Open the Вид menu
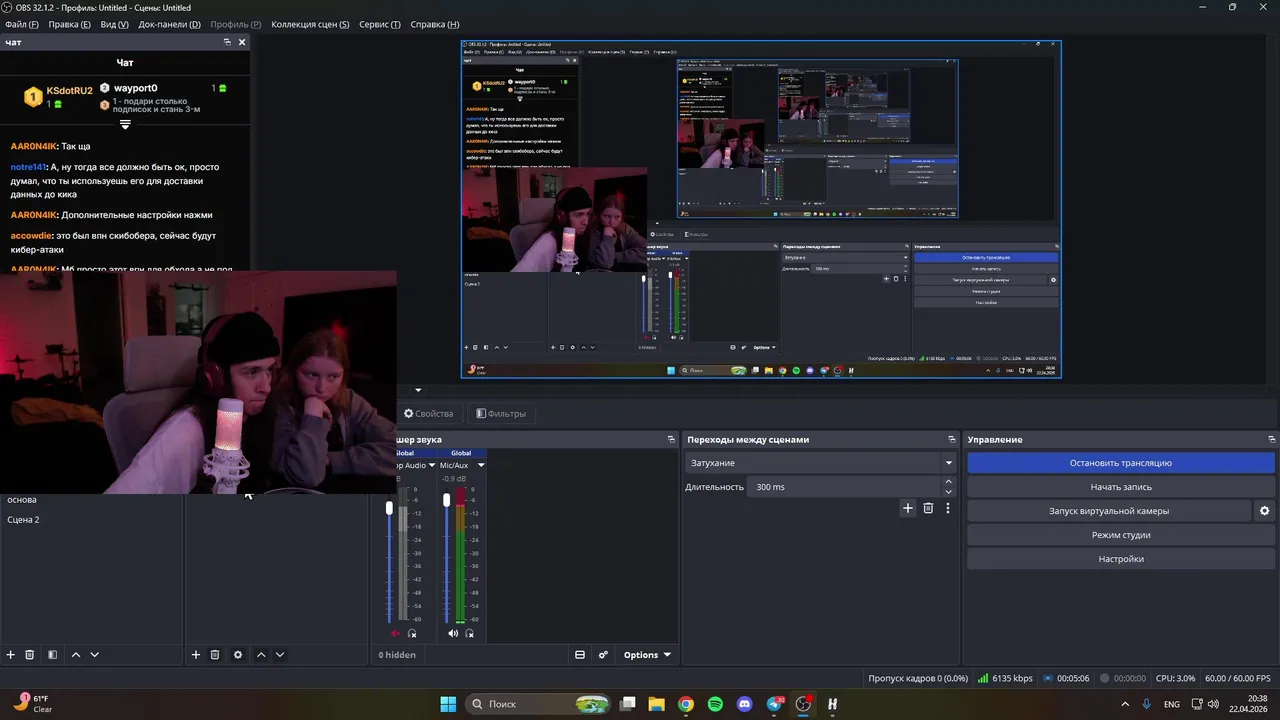1280x720 pixels. pos(115,24)
